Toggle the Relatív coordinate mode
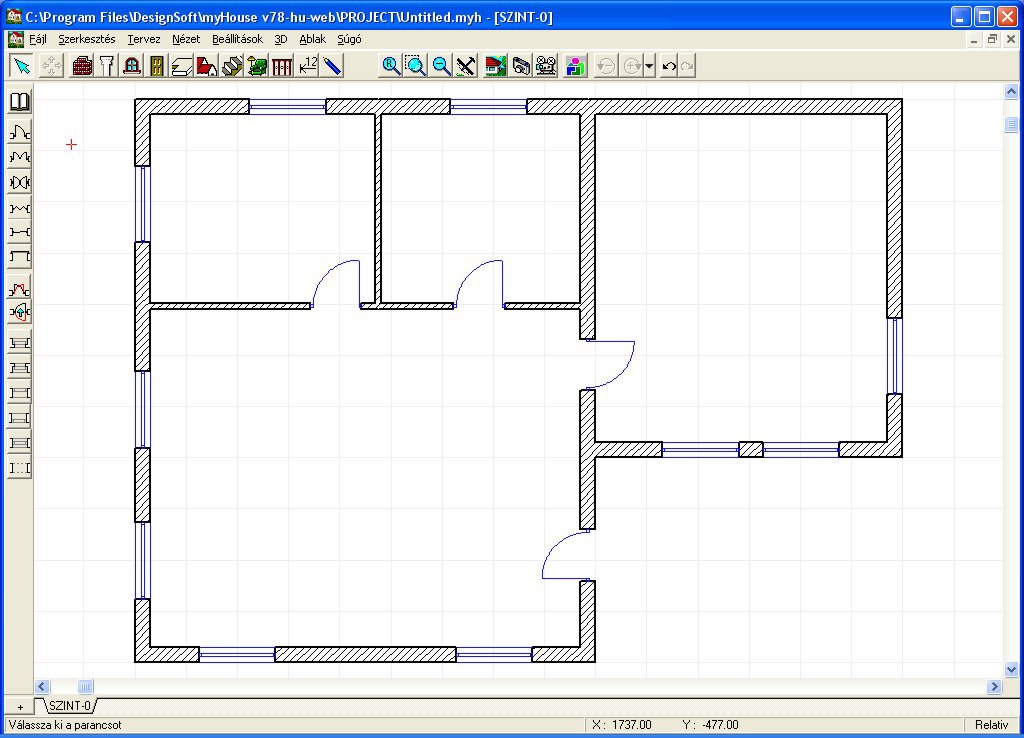The width and height of the screenshot is (1024, 738). pos(991,725)
